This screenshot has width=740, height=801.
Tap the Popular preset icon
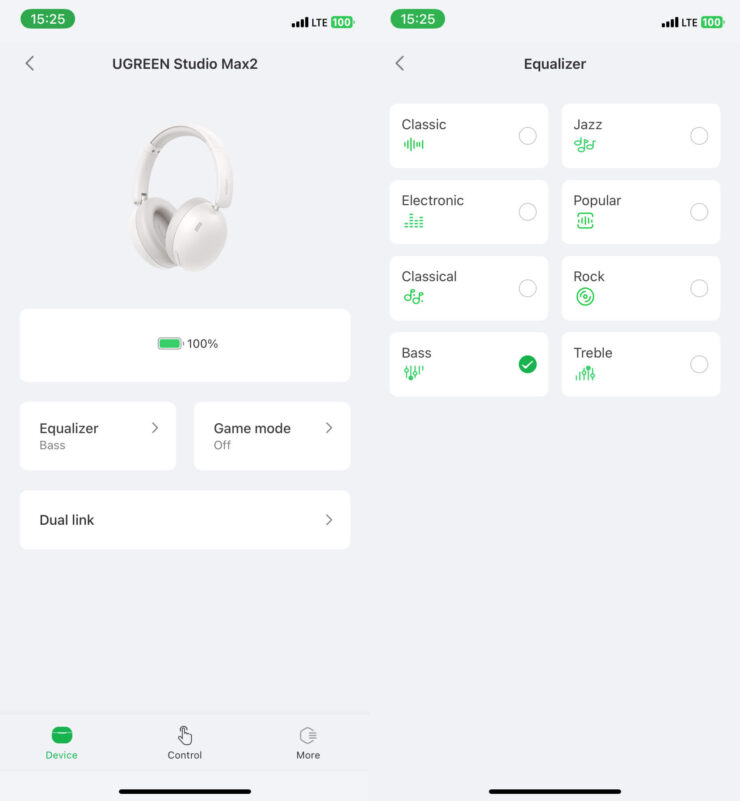click(585, 221)
